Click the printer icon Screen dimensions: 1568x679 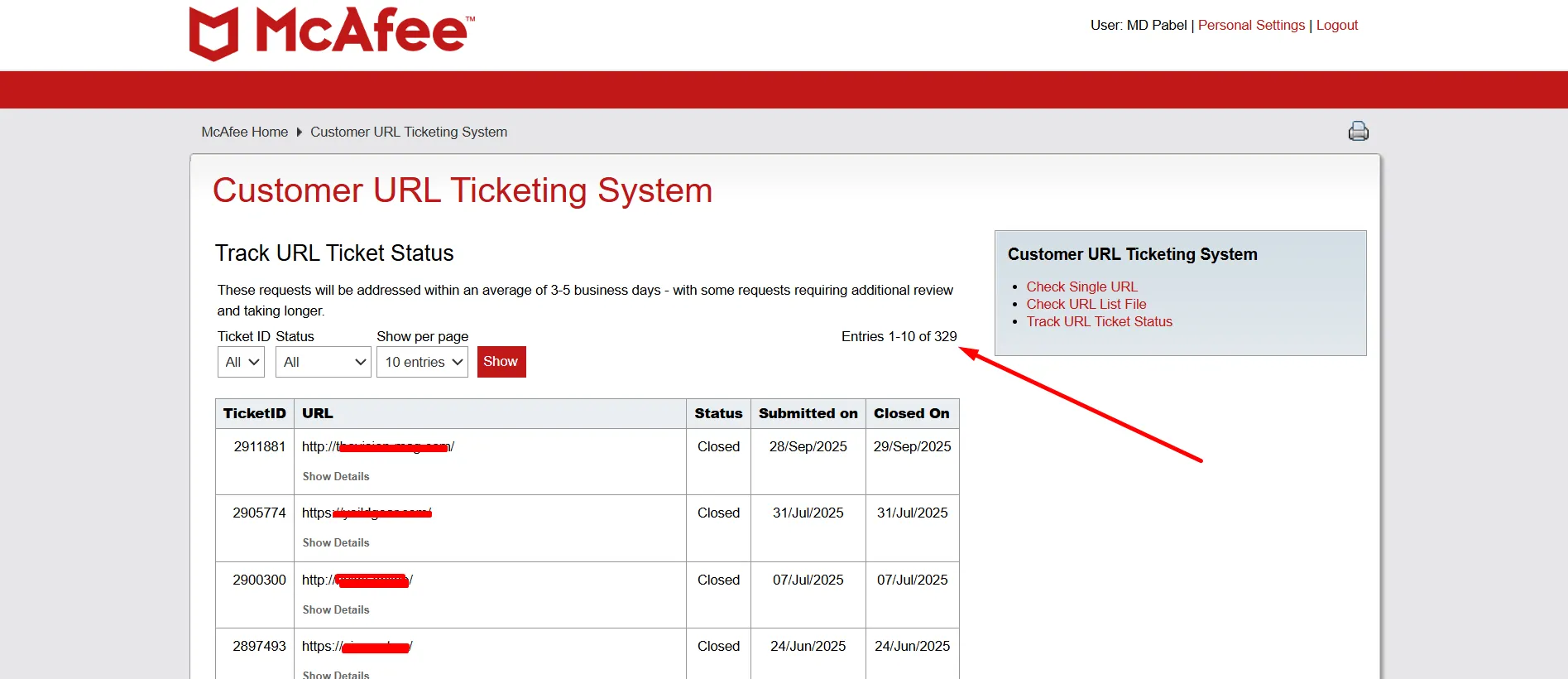point(1358,131)
